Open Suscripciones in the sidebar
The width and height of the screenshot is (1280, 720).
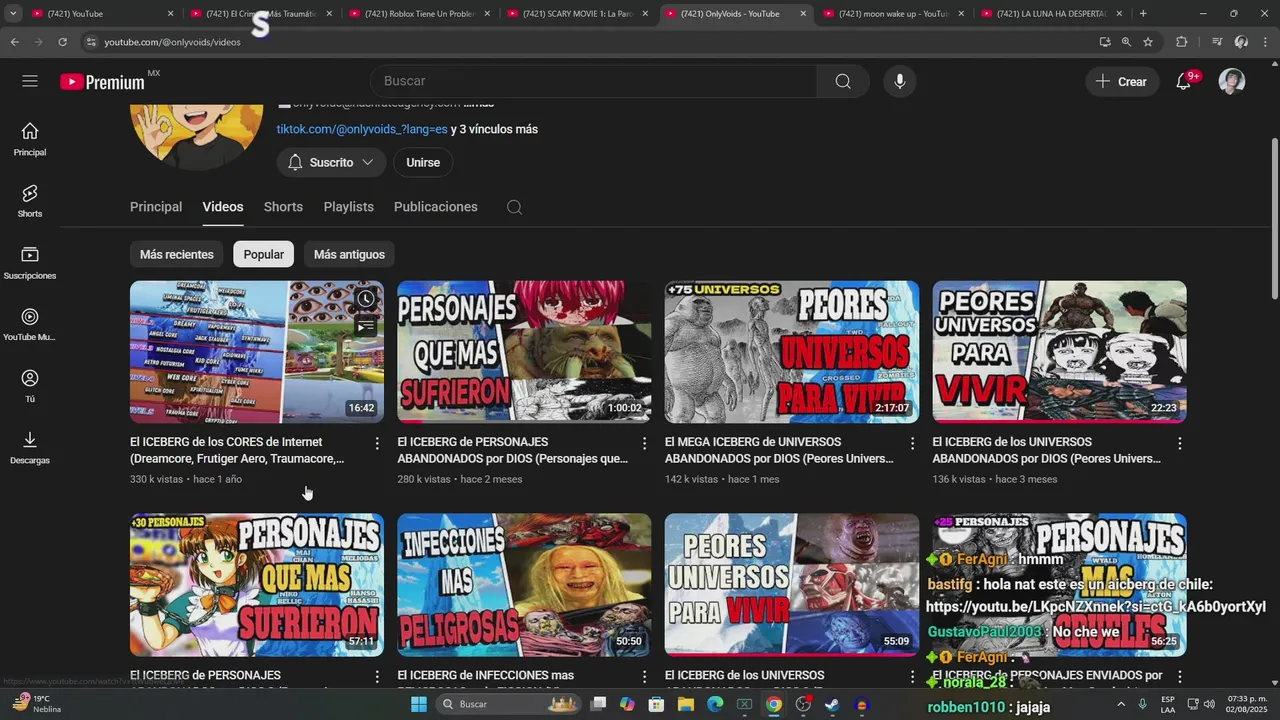30,263
